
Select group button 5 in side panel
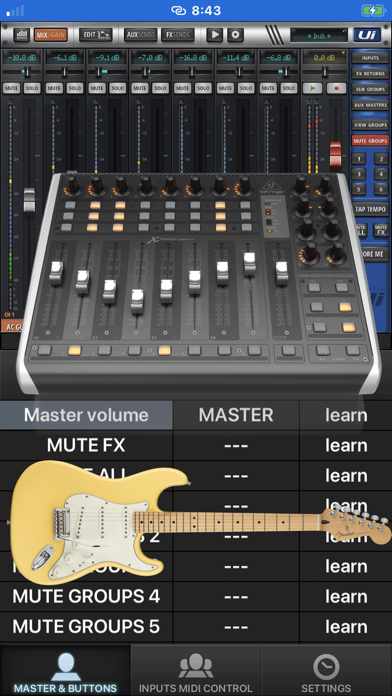[x=359, y=189]
